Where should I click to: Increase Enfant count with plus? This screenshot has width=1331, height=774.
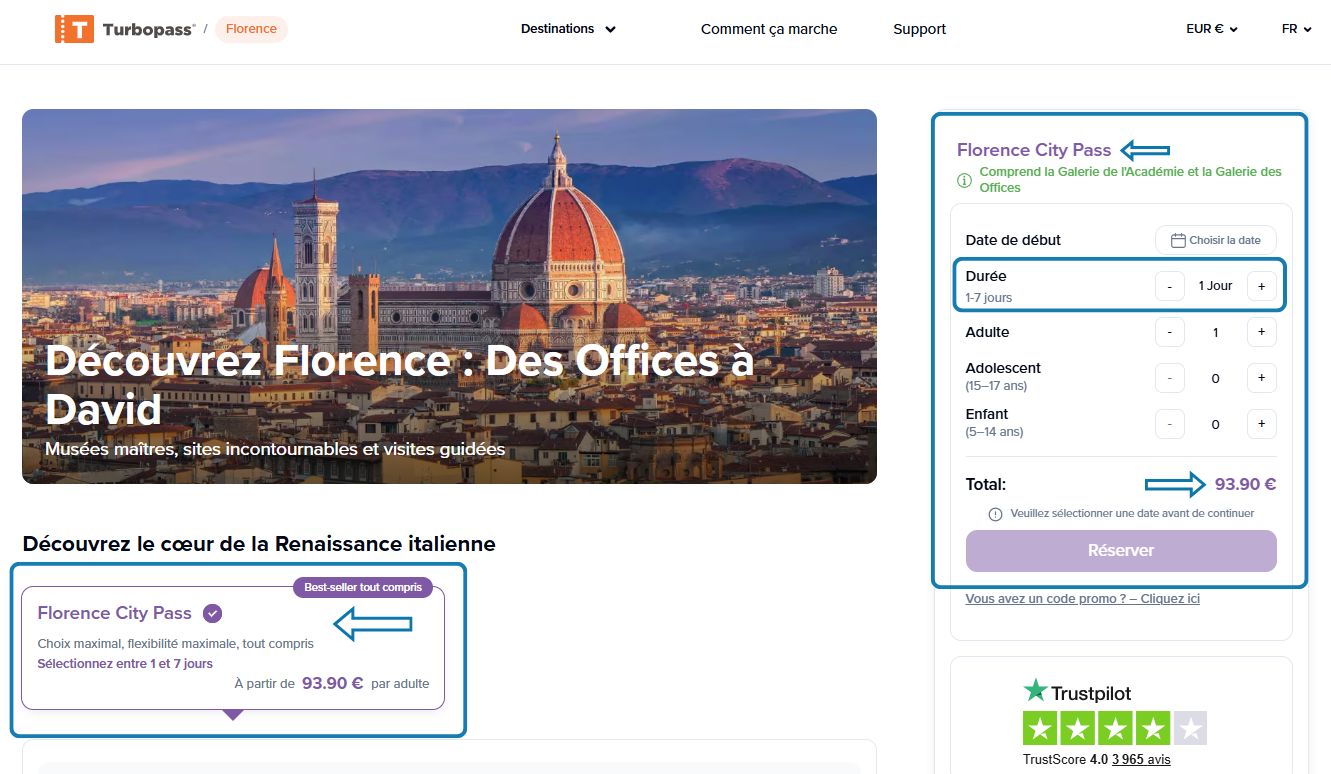point(1262,424)
